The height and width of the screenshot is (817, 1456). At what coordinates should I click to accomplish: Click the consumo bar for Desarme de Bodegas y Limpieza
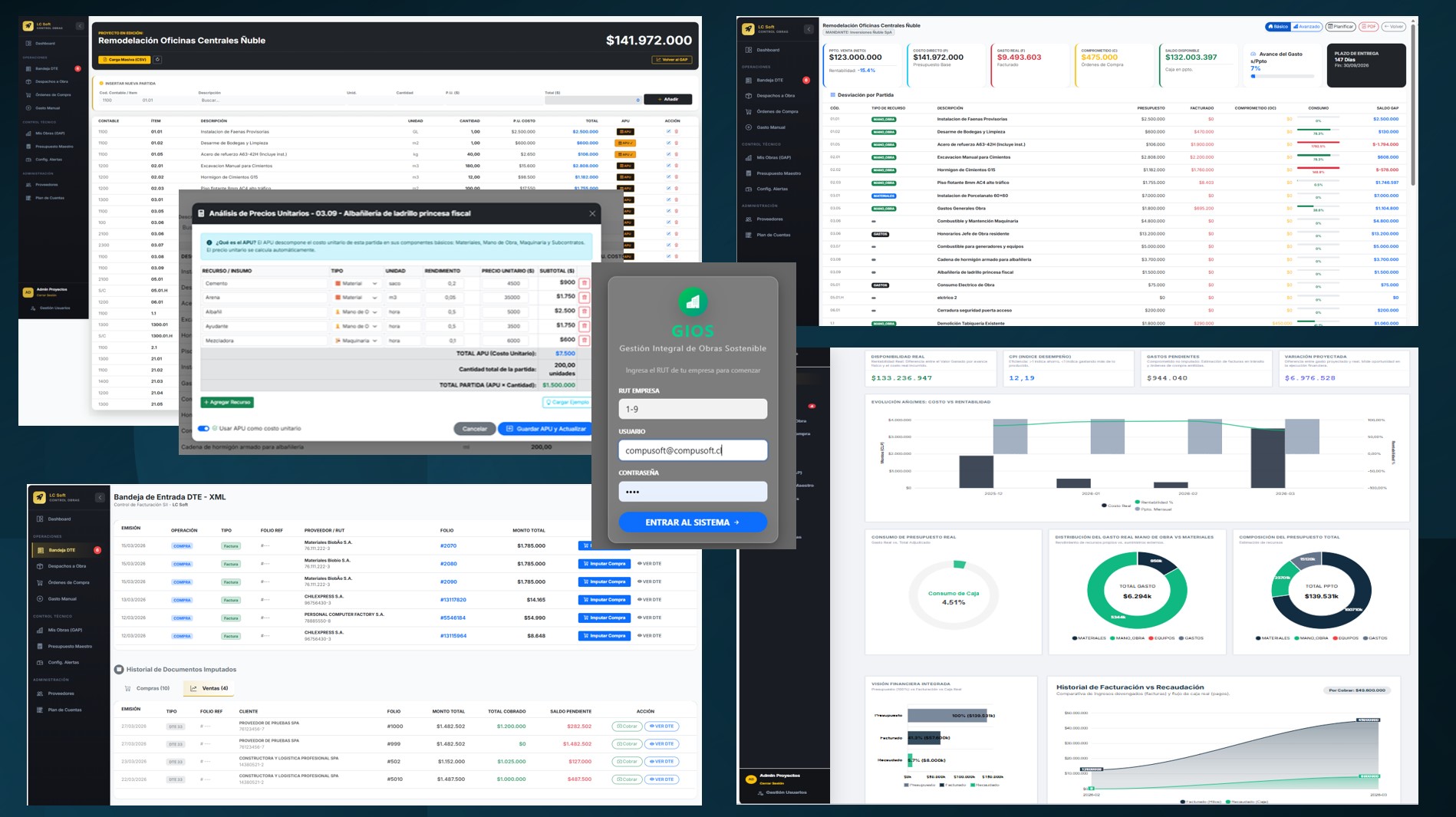click(1318, 130)
